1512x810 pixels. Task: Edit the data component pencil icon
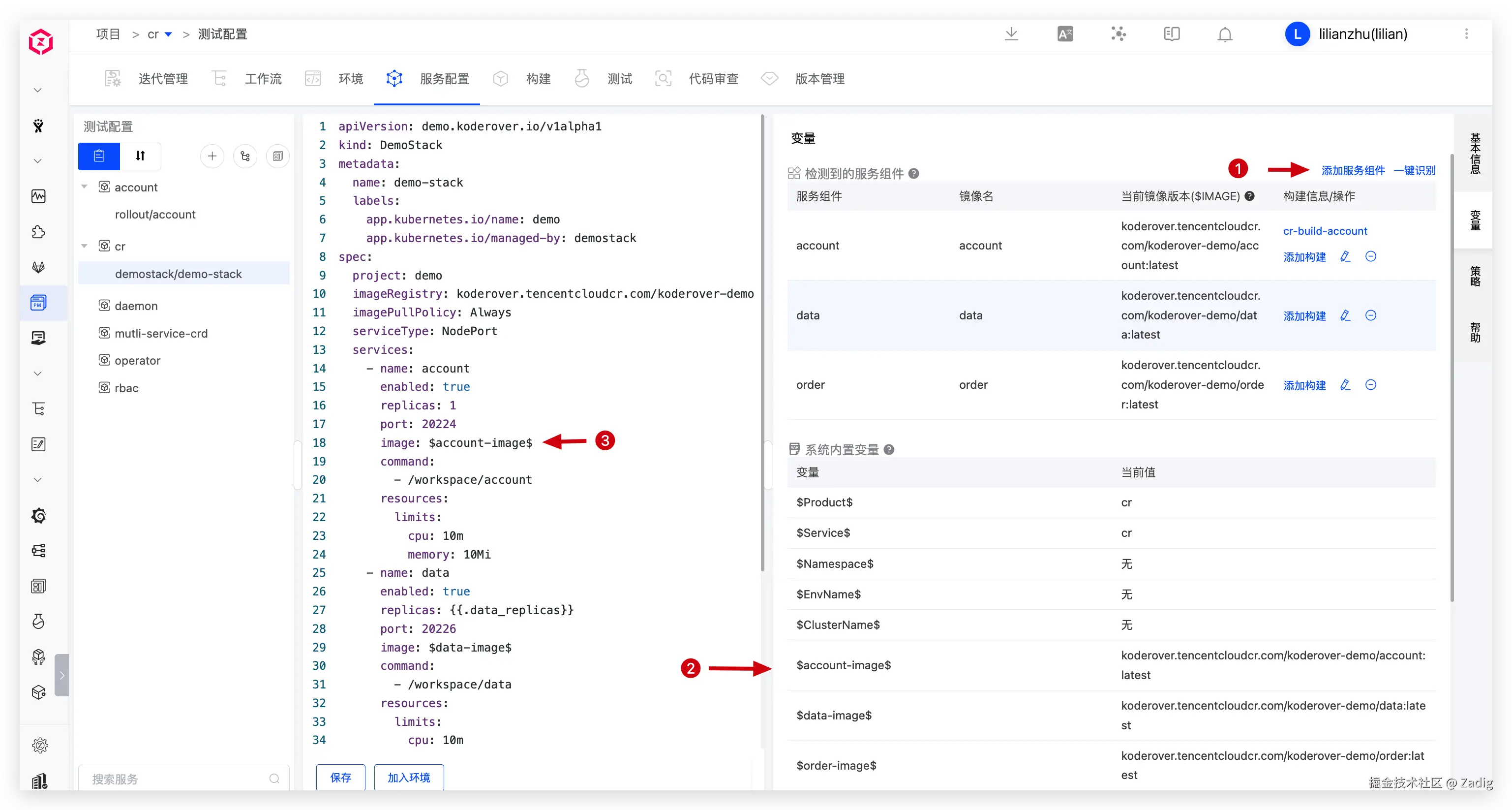(x=1345, y=315)
